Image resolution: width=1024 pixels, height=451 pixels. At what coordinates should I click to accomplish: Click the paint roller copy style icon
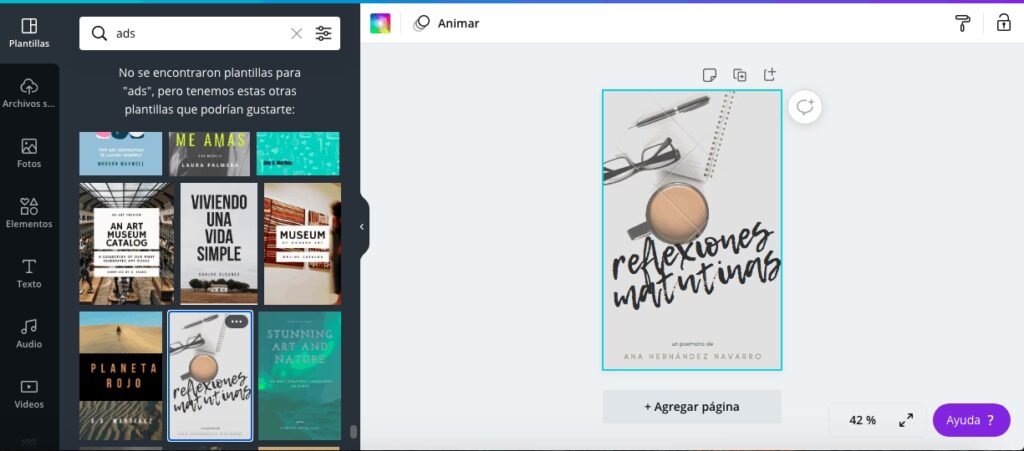tap(963, 23)
